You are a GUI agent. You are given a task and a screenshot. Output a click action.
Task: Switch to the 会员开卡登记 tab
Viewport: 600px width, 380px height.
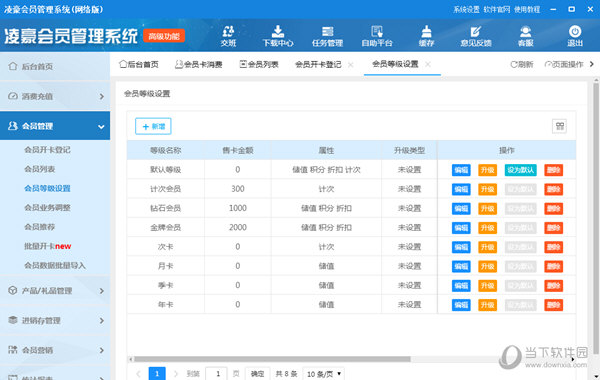point(318,64)
